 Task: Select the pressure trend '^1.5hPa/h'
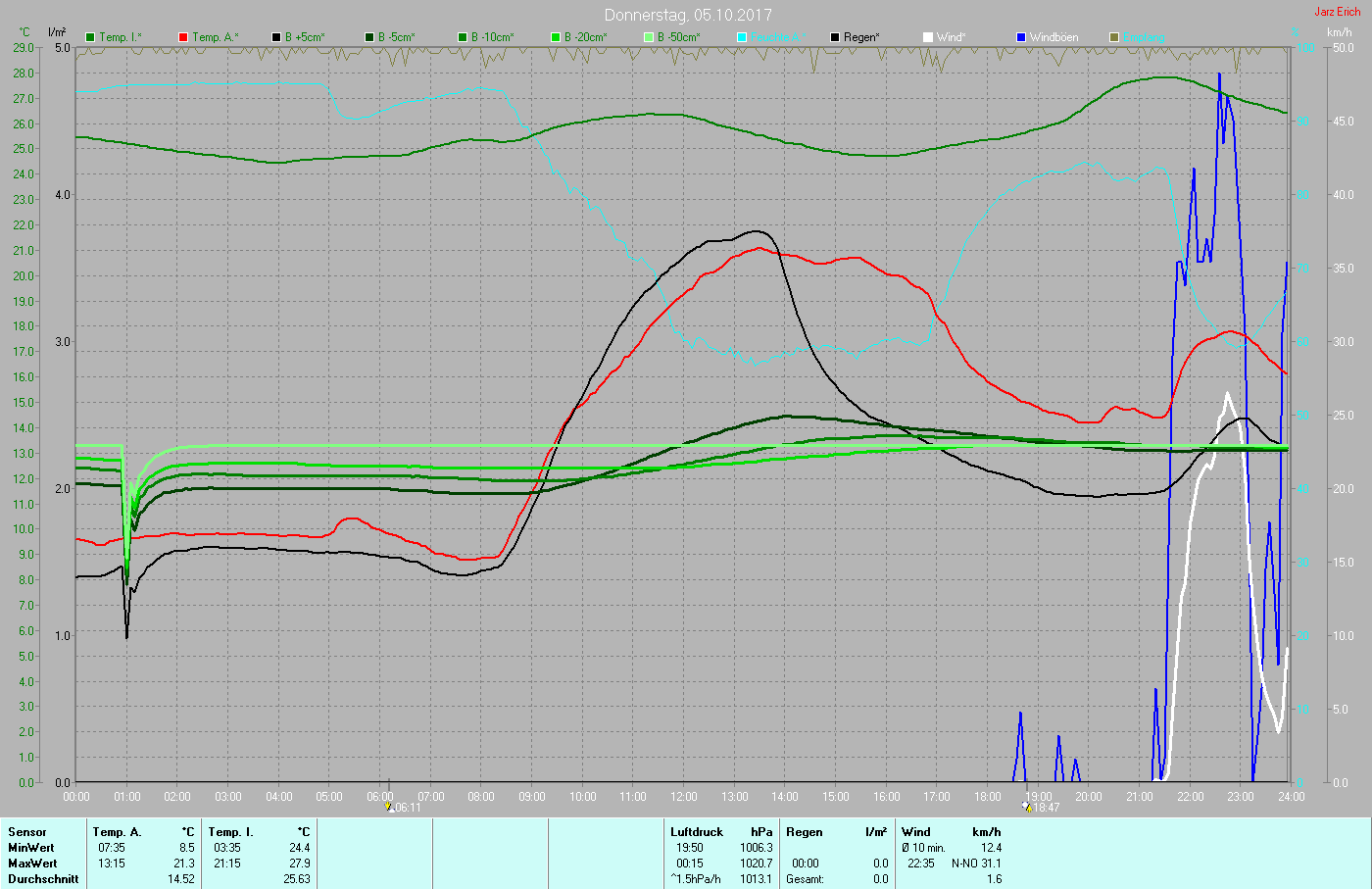click(x=696, y=879)
